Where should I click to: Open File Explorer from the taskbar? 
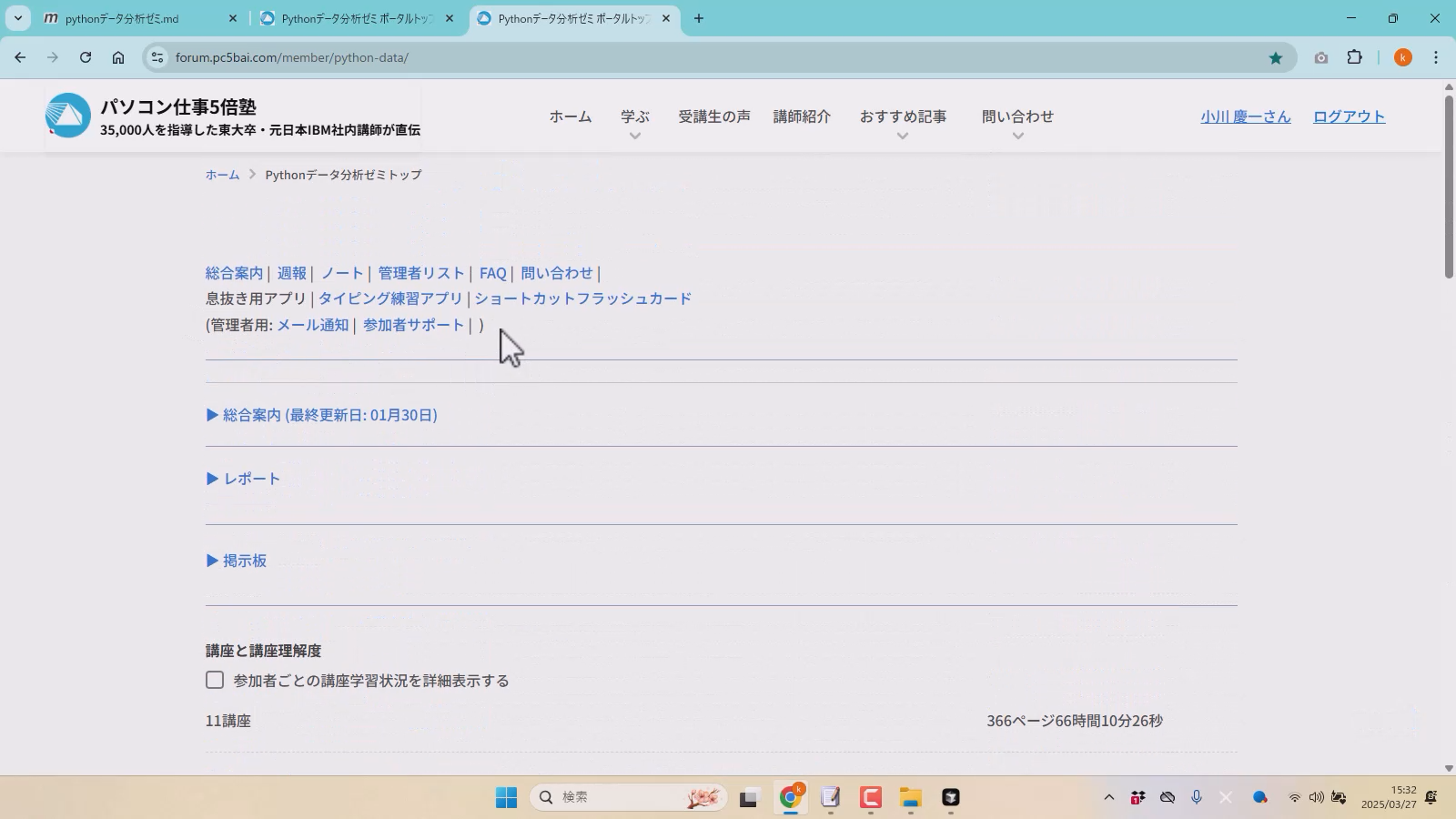(910, 797)
